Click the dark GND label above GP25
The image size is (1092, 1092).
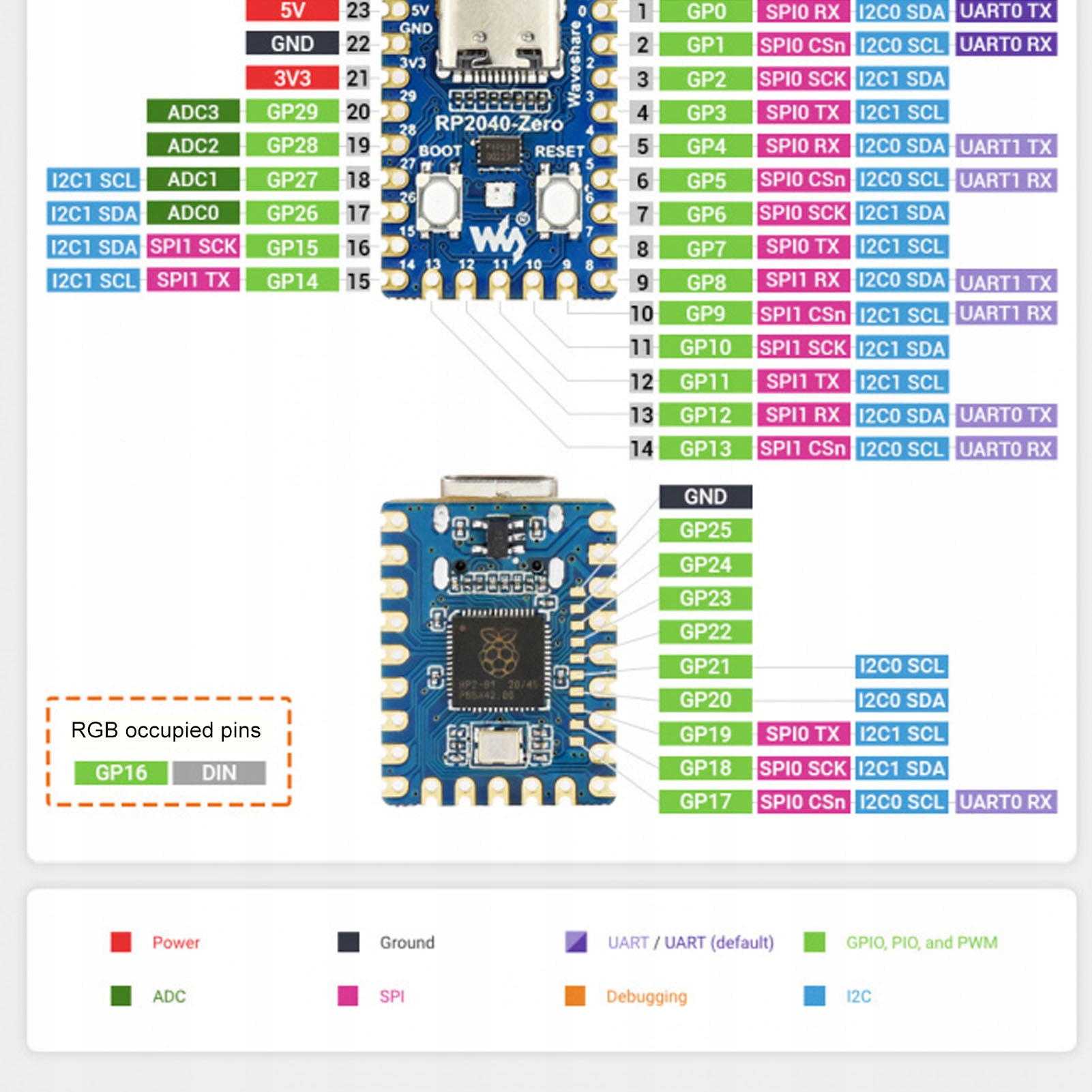click(705, 497)
